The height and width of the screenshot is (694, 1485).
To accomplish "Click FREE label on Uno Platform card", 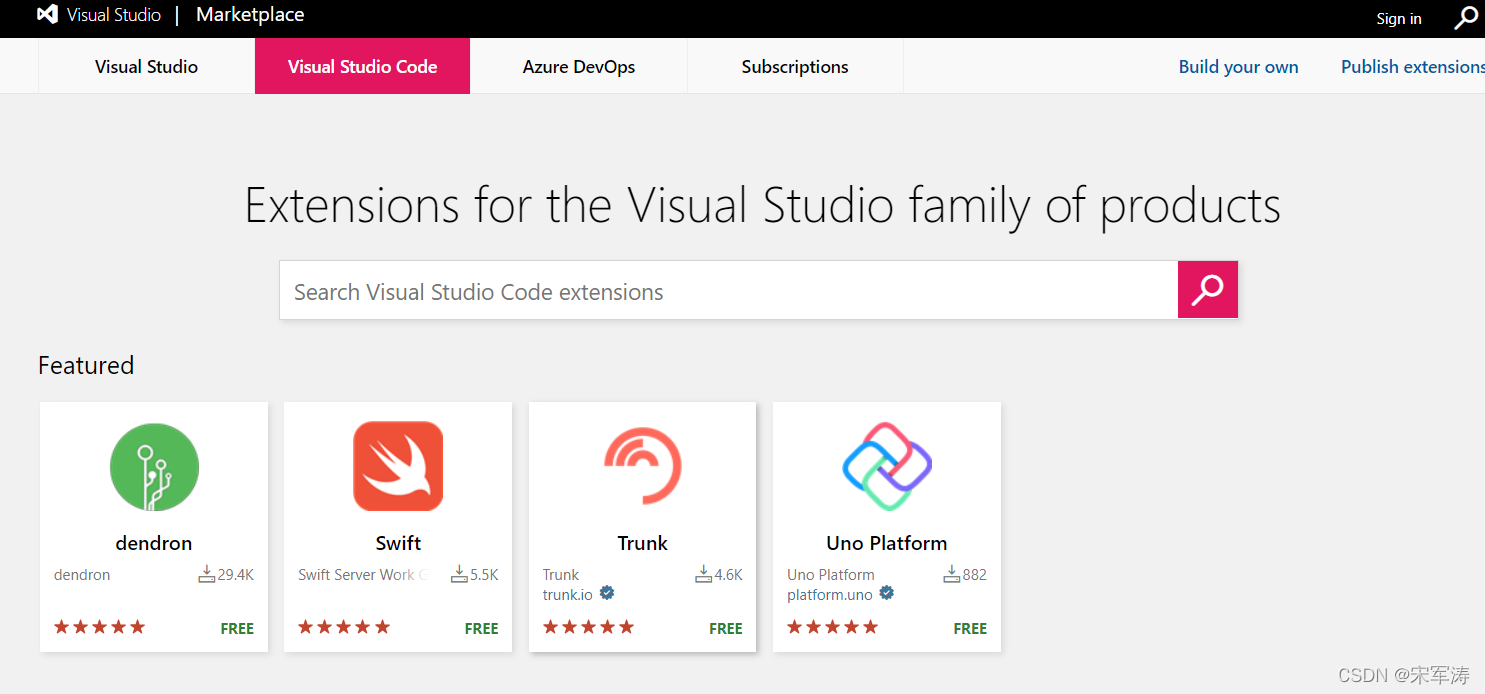I will 970,629.
